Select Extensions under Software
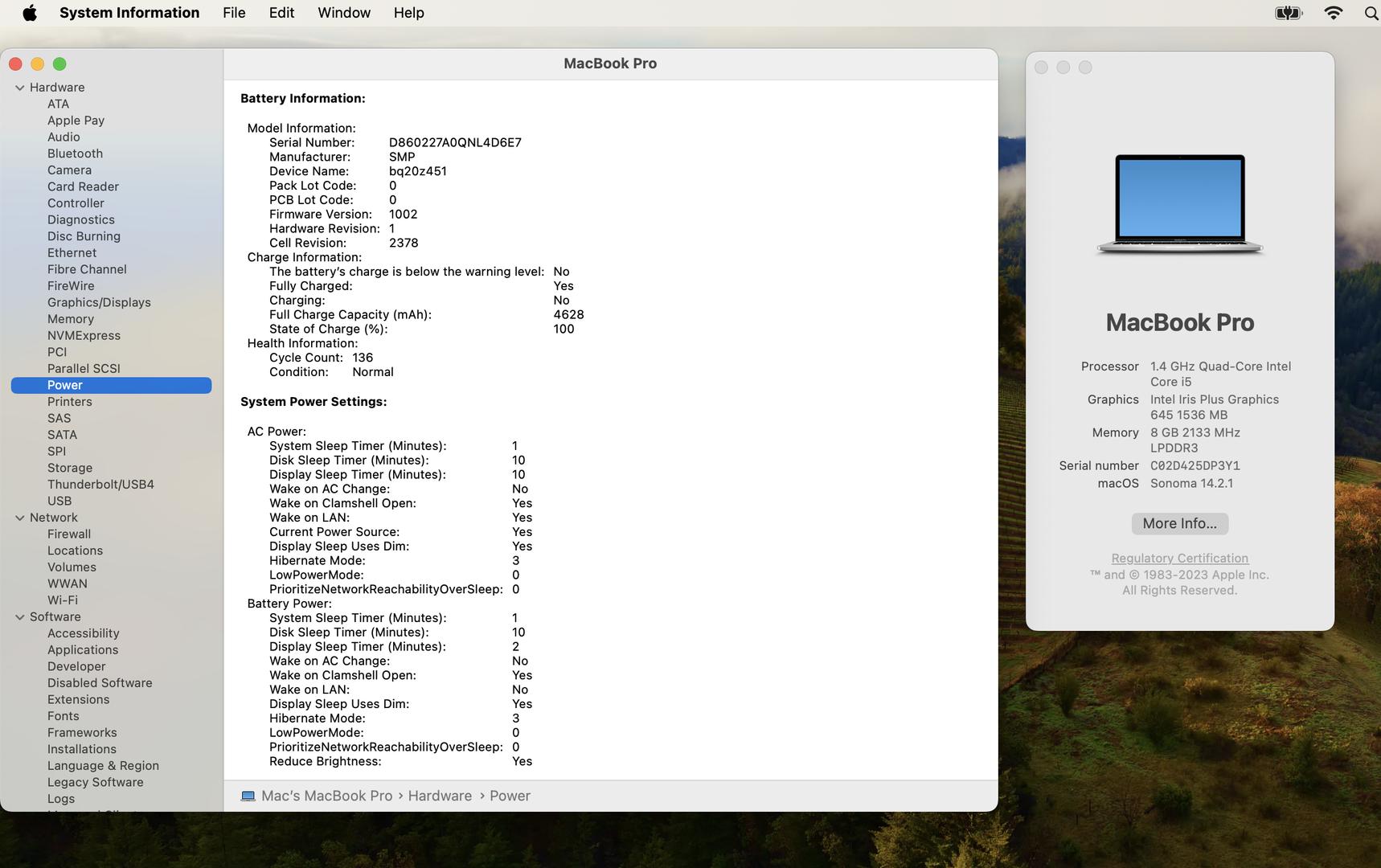1381x868 pixels. [78, 699]
